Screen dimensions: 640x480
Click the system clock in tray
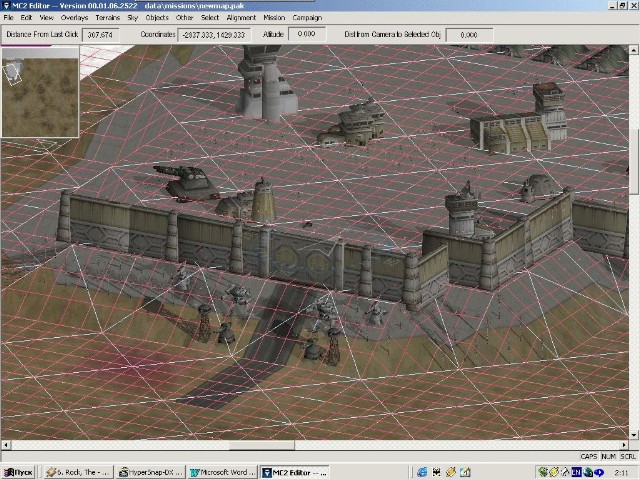621,473
